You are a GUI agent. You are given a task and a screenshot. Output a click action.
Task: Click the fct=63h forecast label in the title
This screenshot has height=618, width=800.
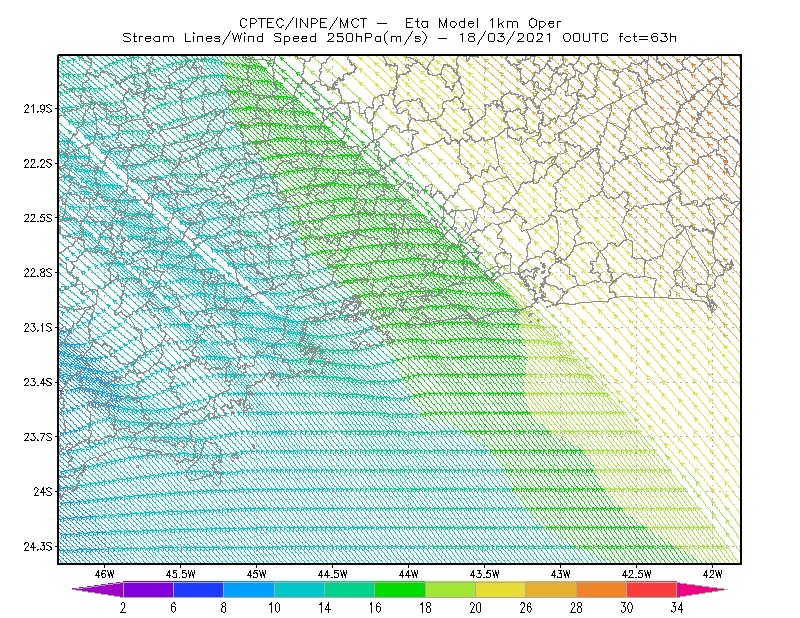click(x=647, y=38)
